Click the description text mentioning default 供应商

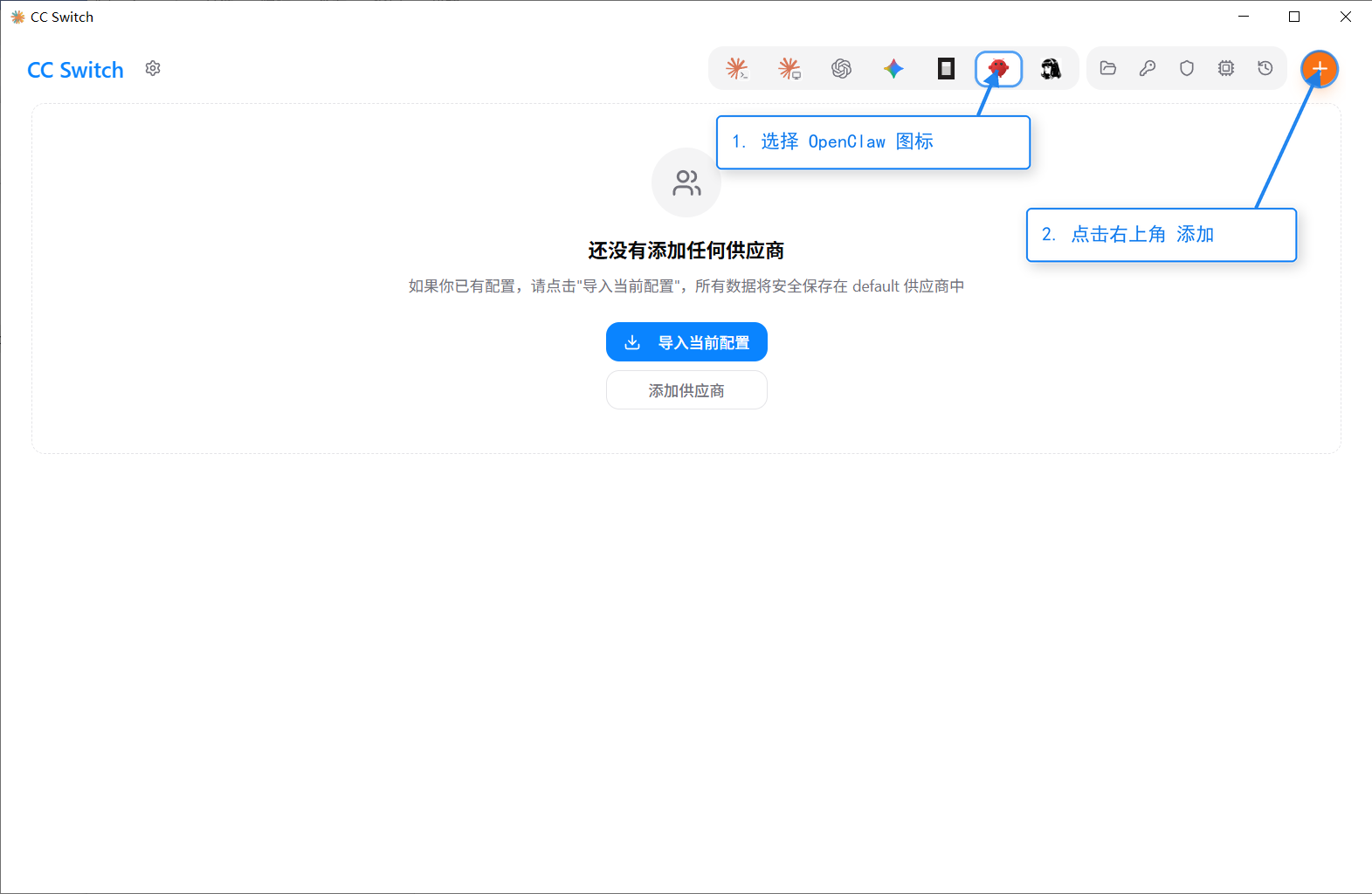click(686, 286)
